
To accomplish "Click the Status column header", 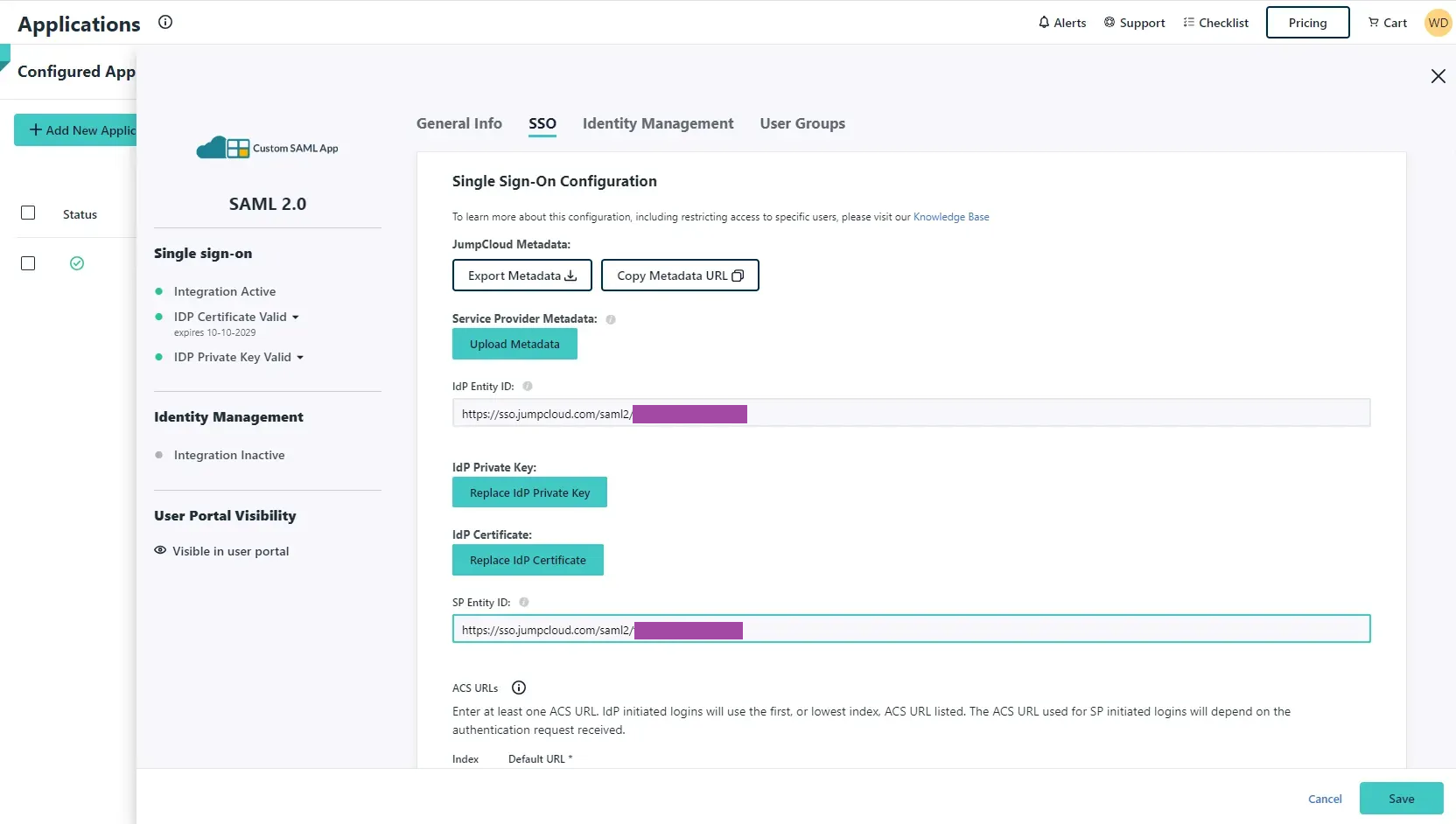I will (x=80, y=214).
